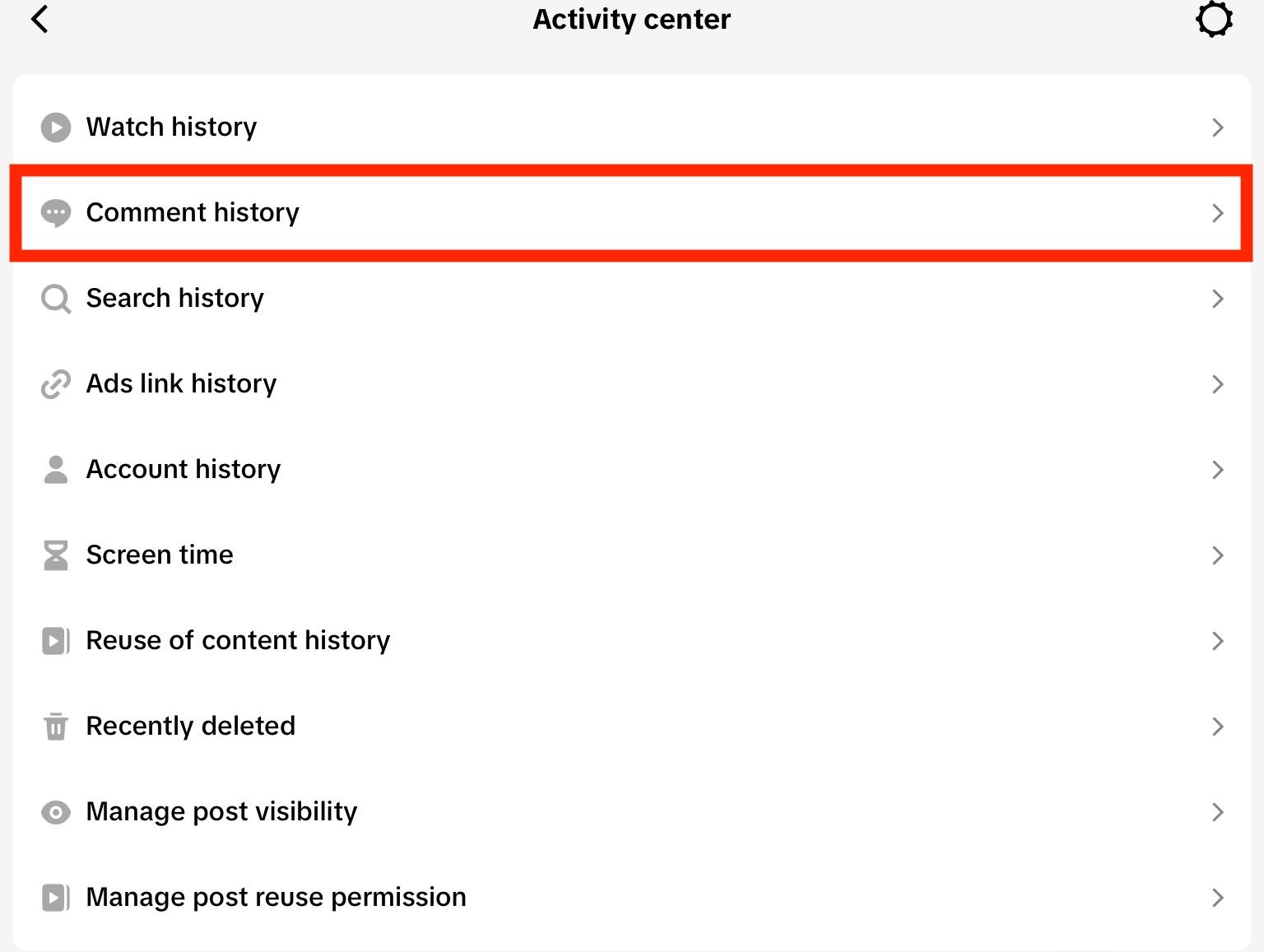Open the Comment history menu item
The image size is (1264, 952).
(x=193, y=213)
